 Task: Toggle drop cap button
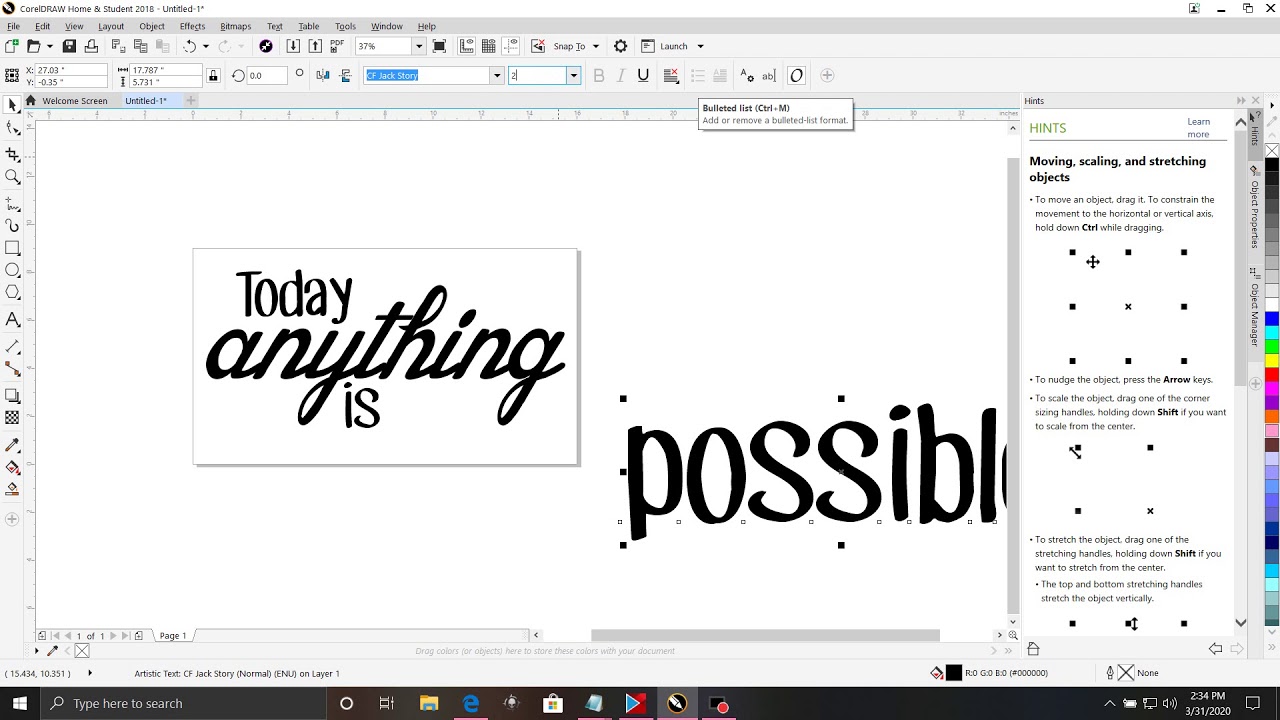(x=719, y=75)
